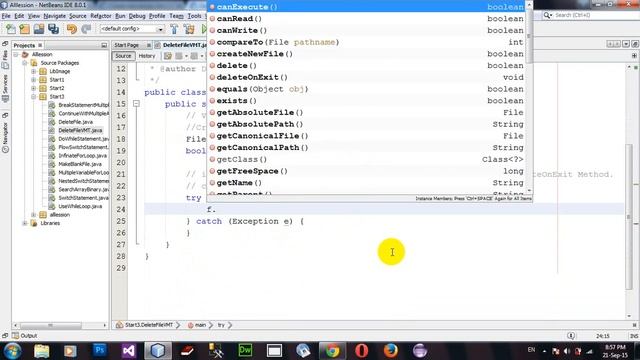Image resolution: width=640 pixels, height=360 pixels.
Task: Click the Clean and Build icon
Action: tap(189, 29)
